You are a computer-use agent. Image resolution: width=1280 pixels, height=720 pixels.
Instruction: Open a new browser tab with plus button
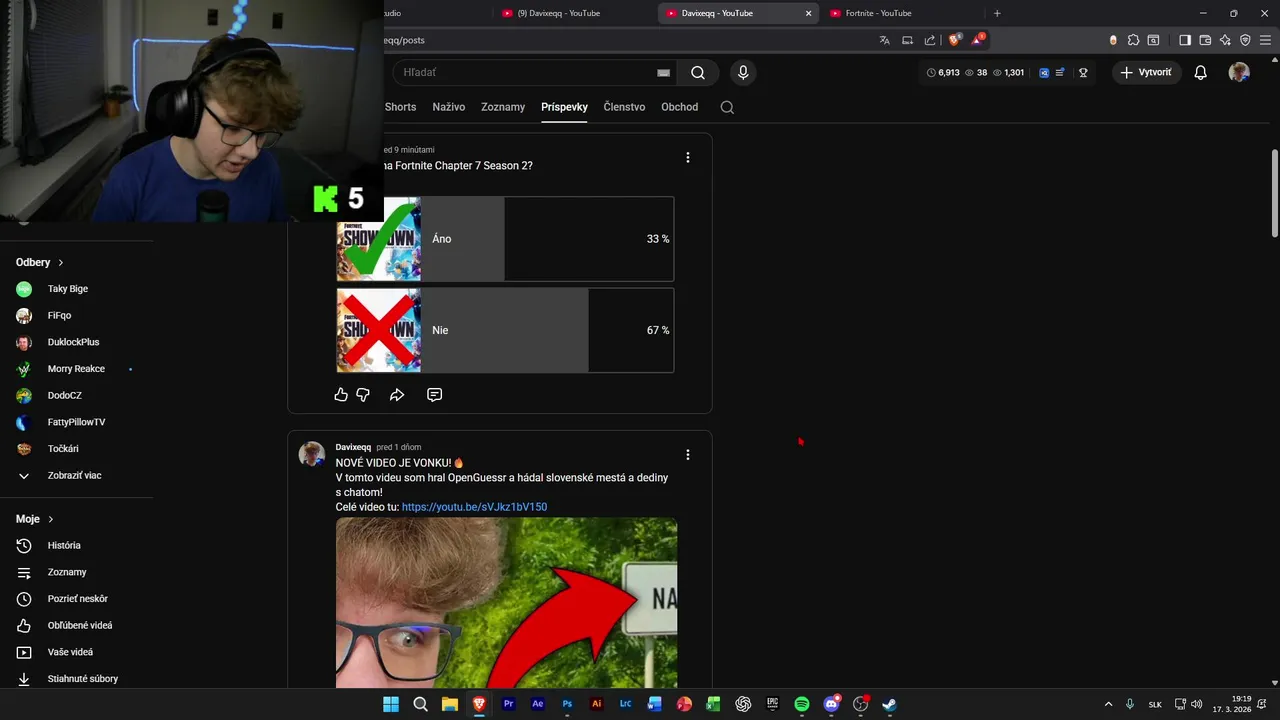[997, 13]
